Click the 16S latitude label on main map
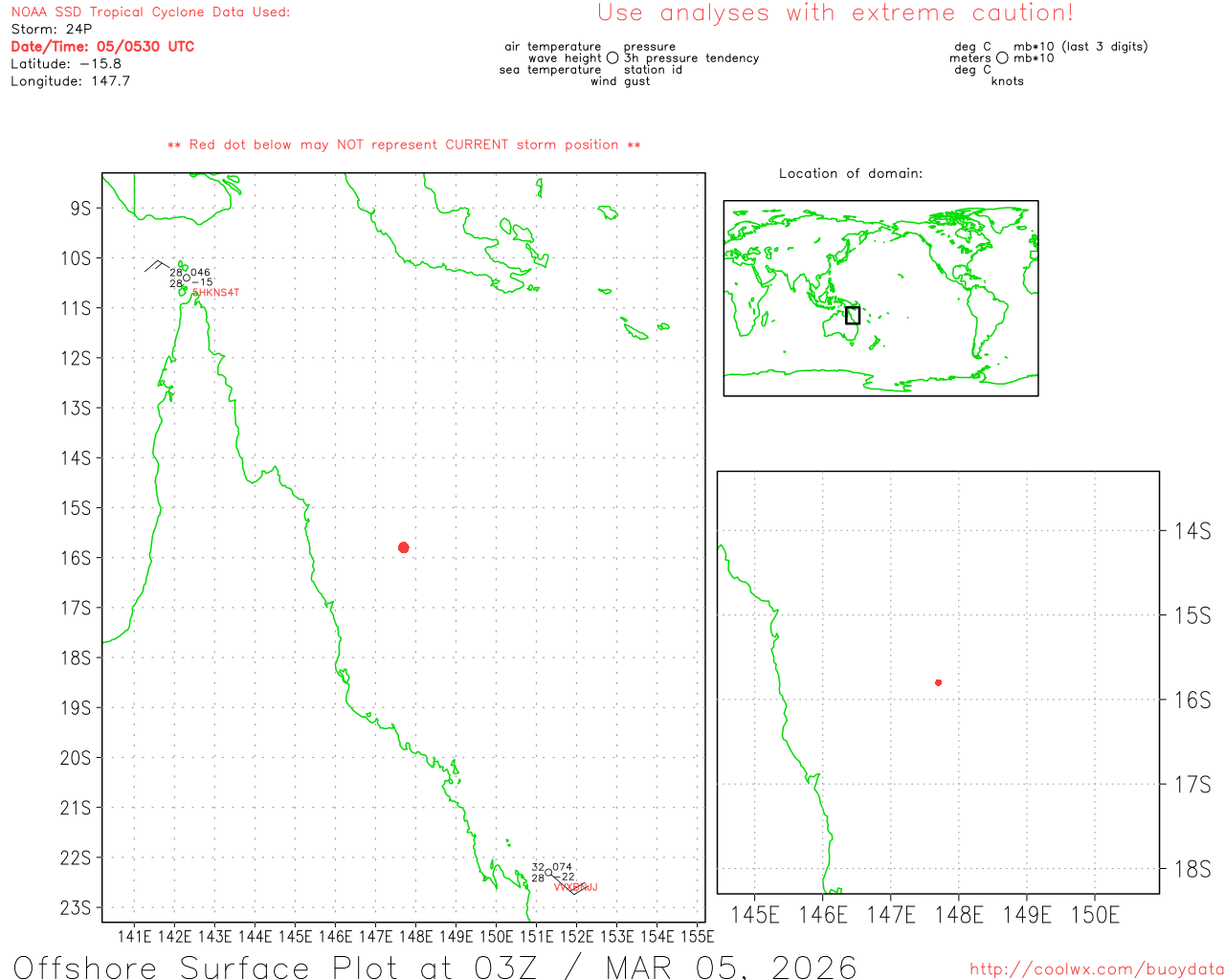 click(x=76, y=558)
